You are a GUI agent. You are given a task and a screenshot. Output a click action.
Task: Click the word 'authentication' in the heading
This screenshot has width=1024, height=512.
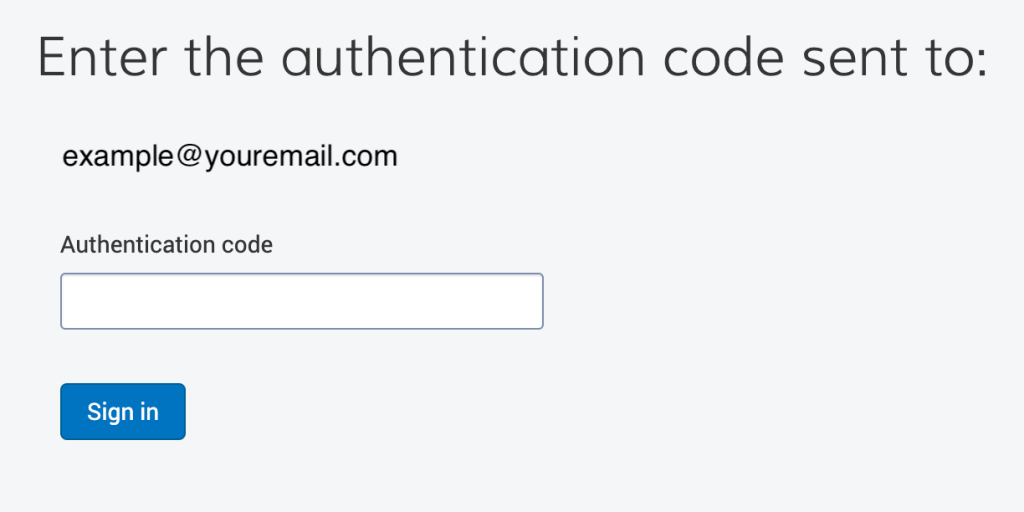463,57
